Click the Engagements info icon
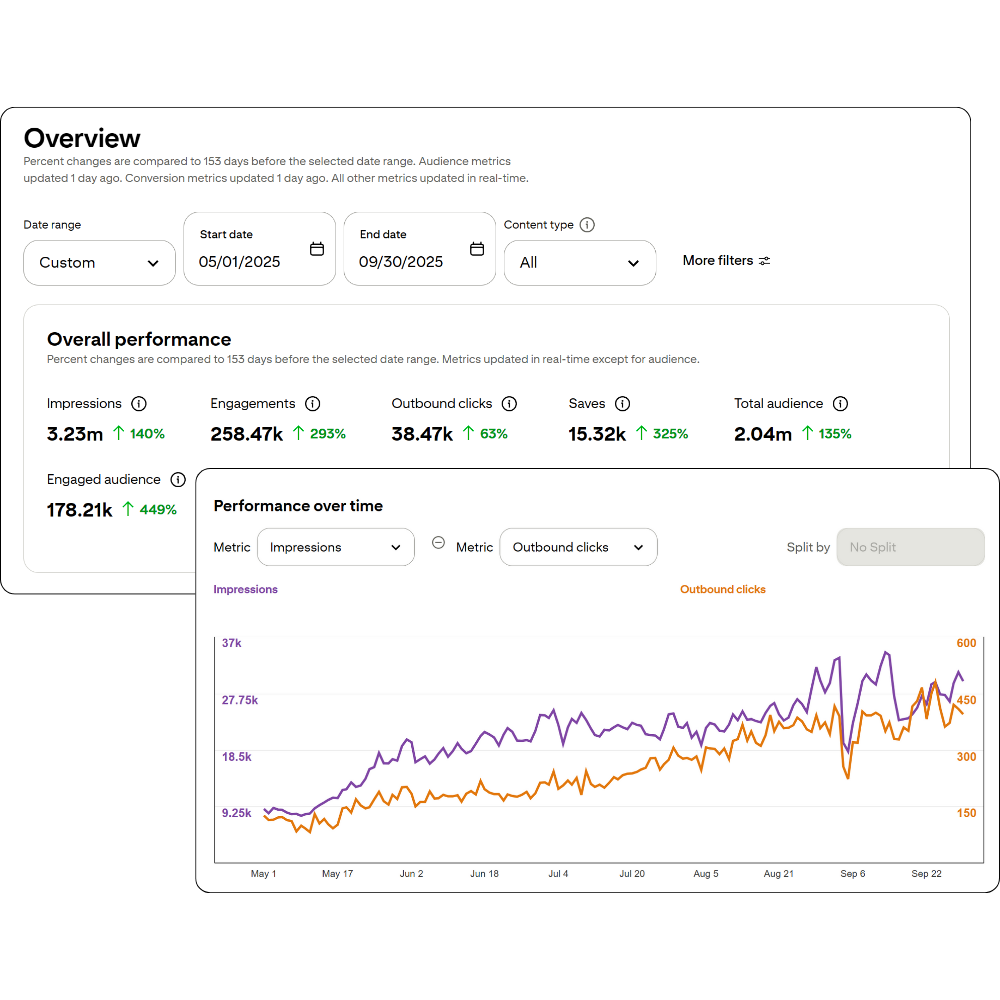Screen dimensions: 1000x1000 312,403
